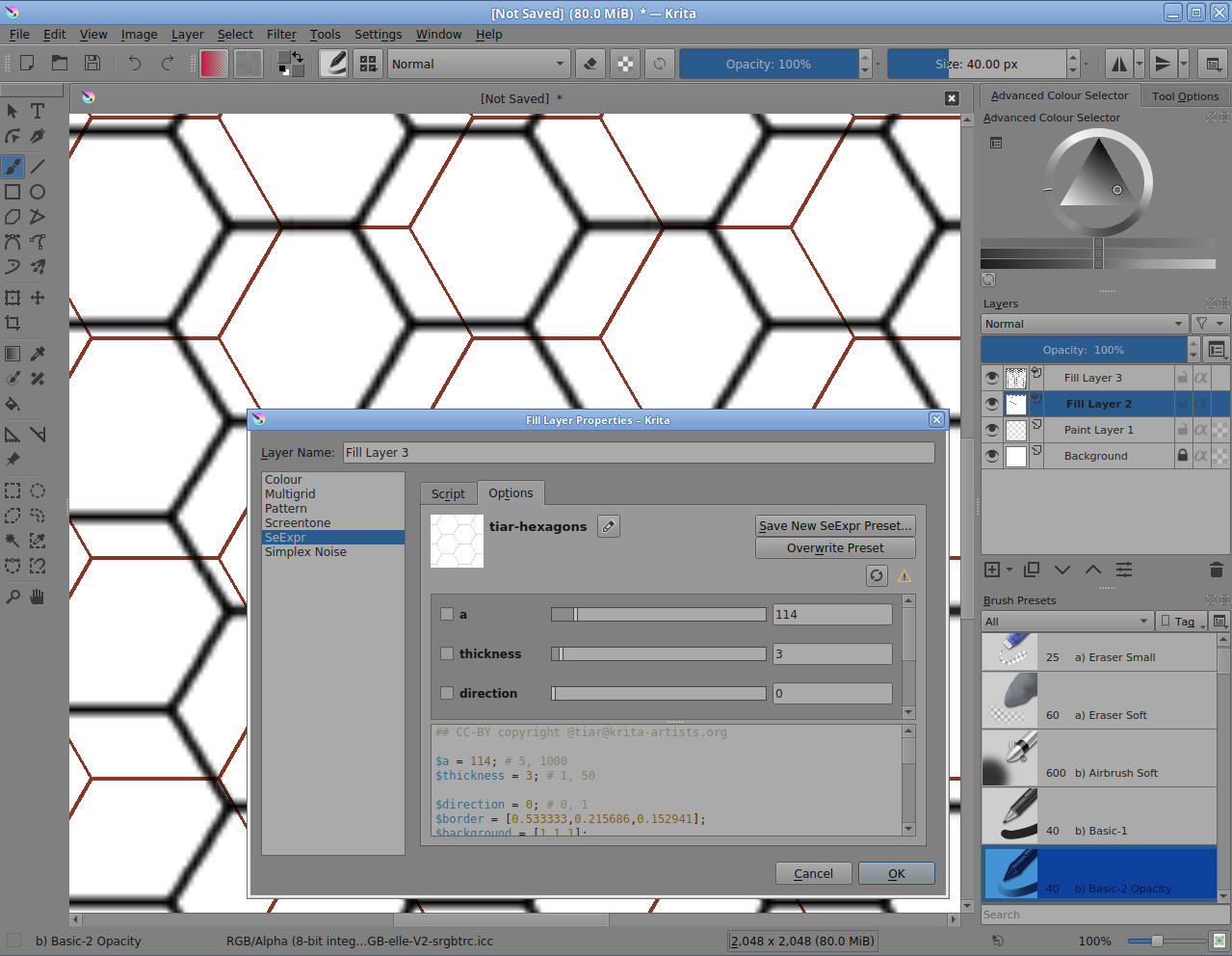
Task: Toggle visibility of Fill Layer 3
Action: [x=991, y=377]
